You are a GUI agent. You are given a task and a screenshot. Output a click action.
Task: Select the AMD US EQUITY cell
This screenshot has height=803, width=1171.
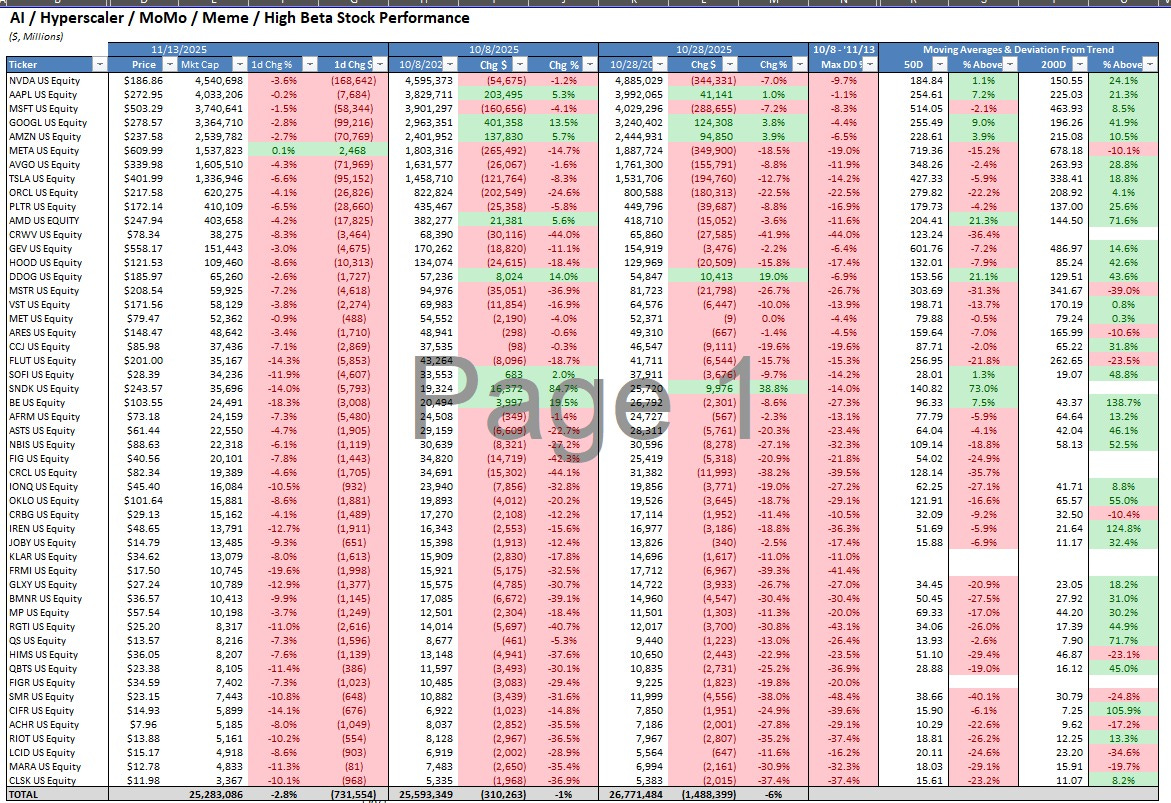pyautogui.click(x=58, y=220)
